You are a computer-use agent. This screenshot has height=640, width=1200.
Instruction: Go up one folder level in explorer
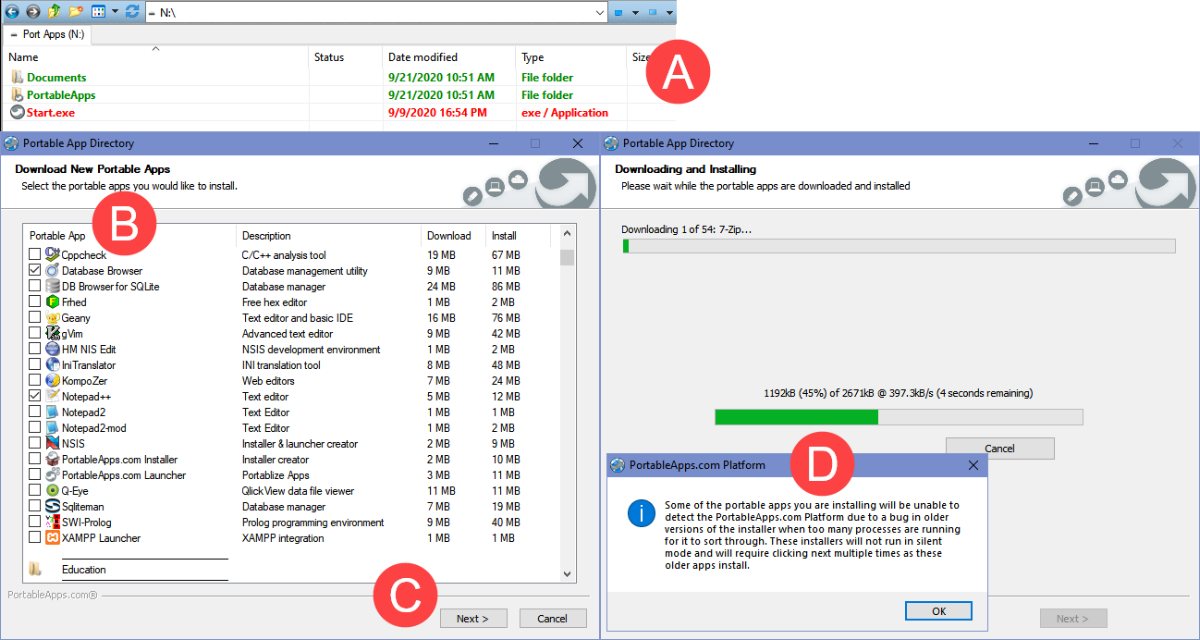pos(54,12)
